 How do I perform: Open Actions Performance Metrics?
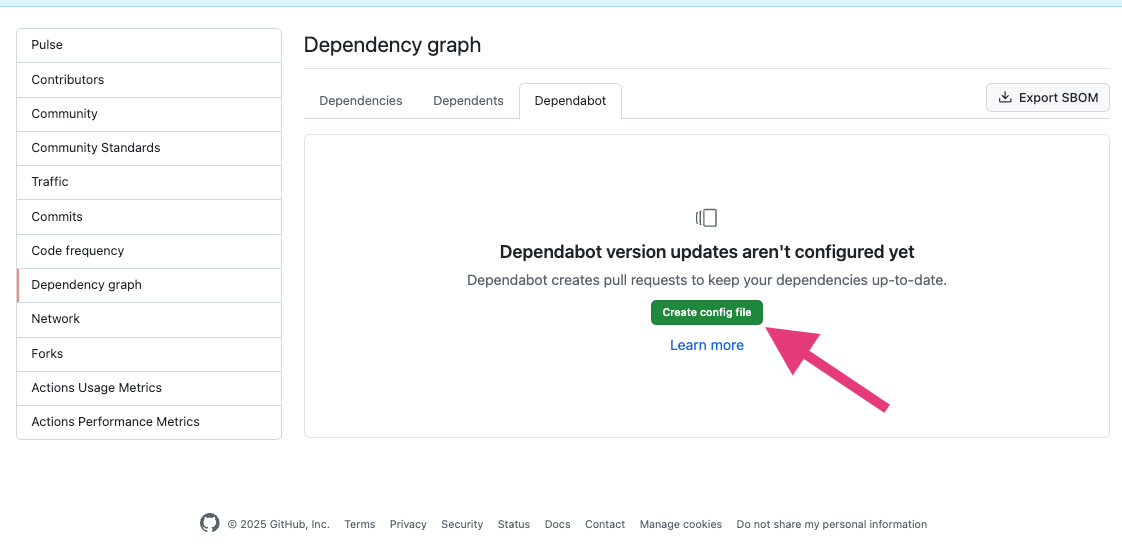149,422
